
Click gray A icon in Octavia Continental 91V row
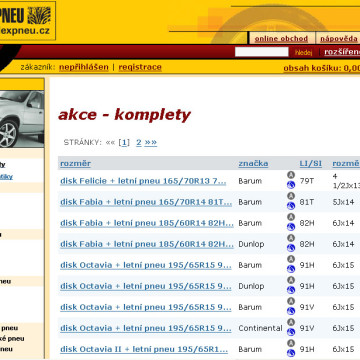[x=291, y=322]
